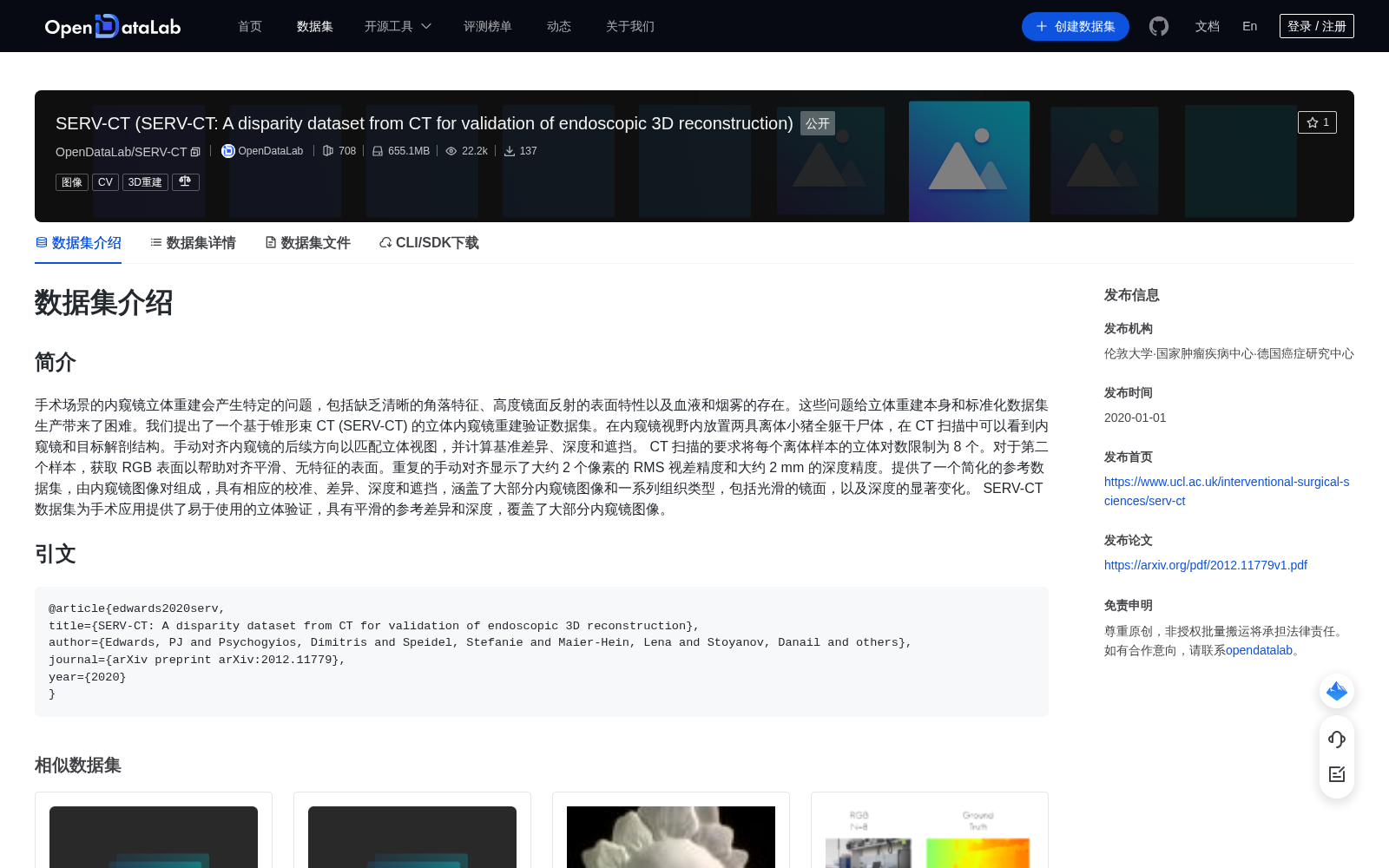The image size is (1389, 868).
Task: Open first similar dataset card thumbnail
Action: click(154, 837)
